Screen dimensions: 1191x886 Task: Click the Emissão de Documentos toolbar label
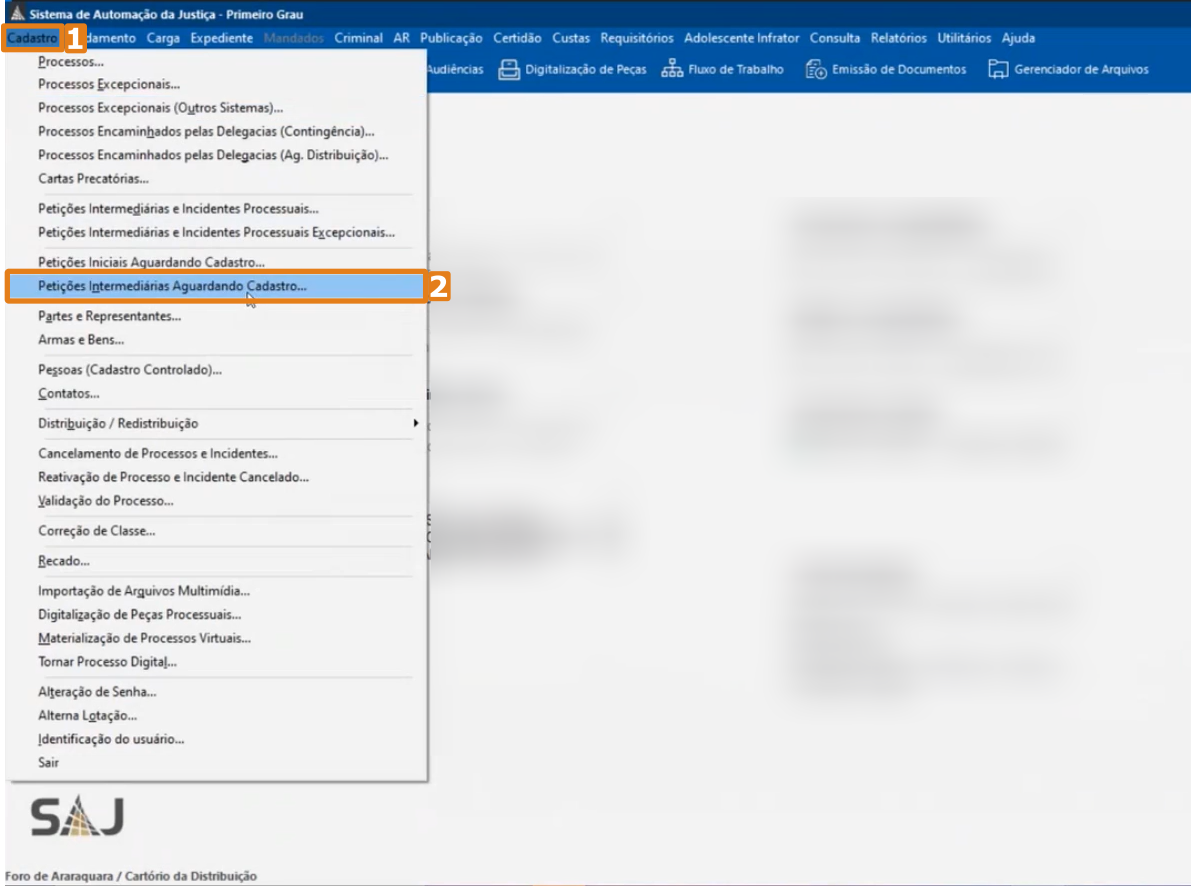pyautogui.click(x=899, y=69)
